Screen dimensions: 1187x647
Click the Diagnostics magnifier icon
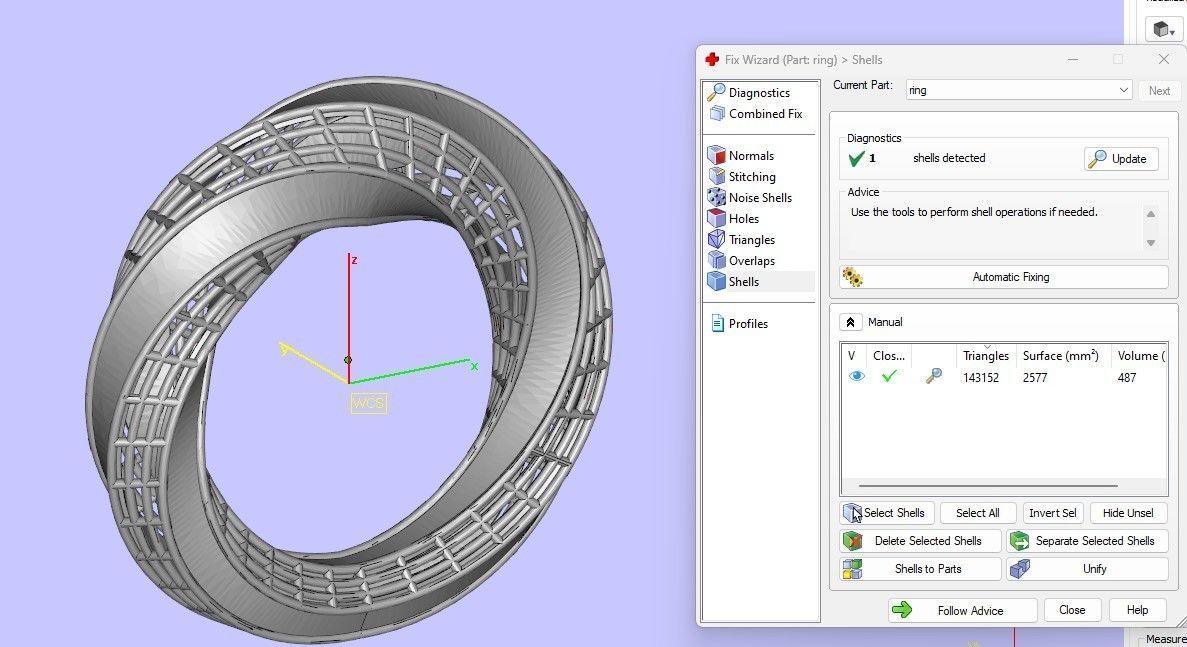point(715,92)
